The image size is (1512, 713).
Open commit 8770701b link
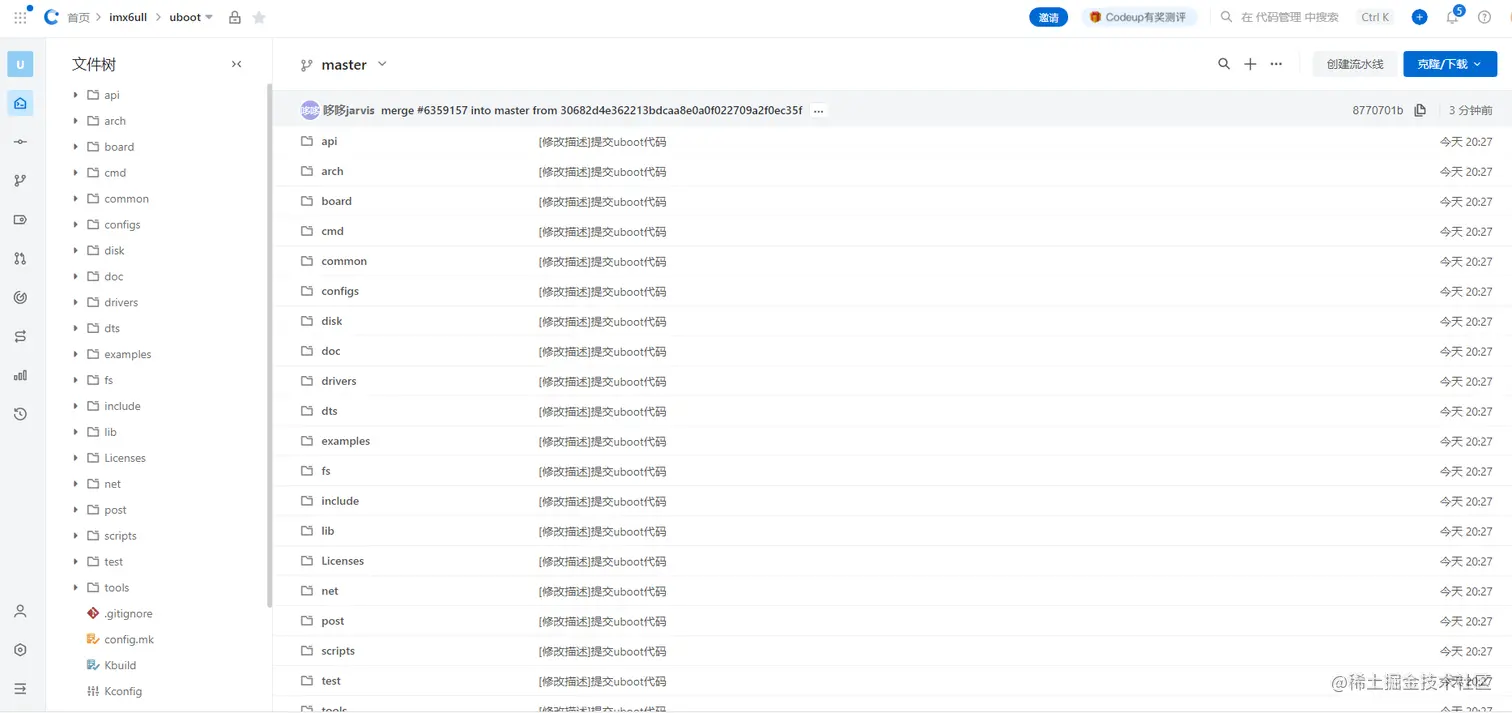tap(1377, 111)
